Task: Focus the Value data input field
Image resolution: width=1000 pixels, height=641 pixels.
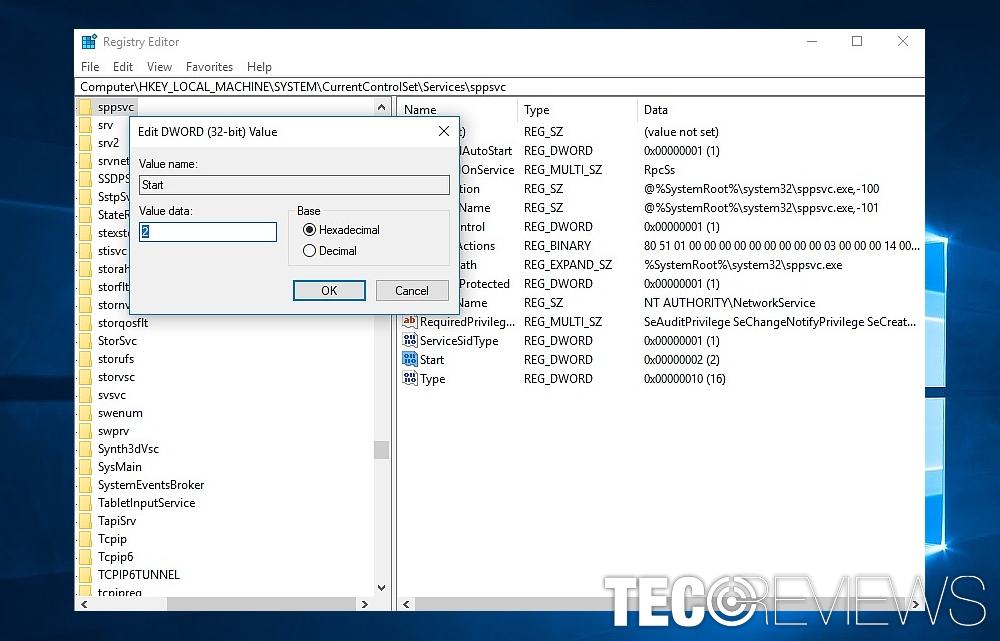Action: [x=208, y=232]
